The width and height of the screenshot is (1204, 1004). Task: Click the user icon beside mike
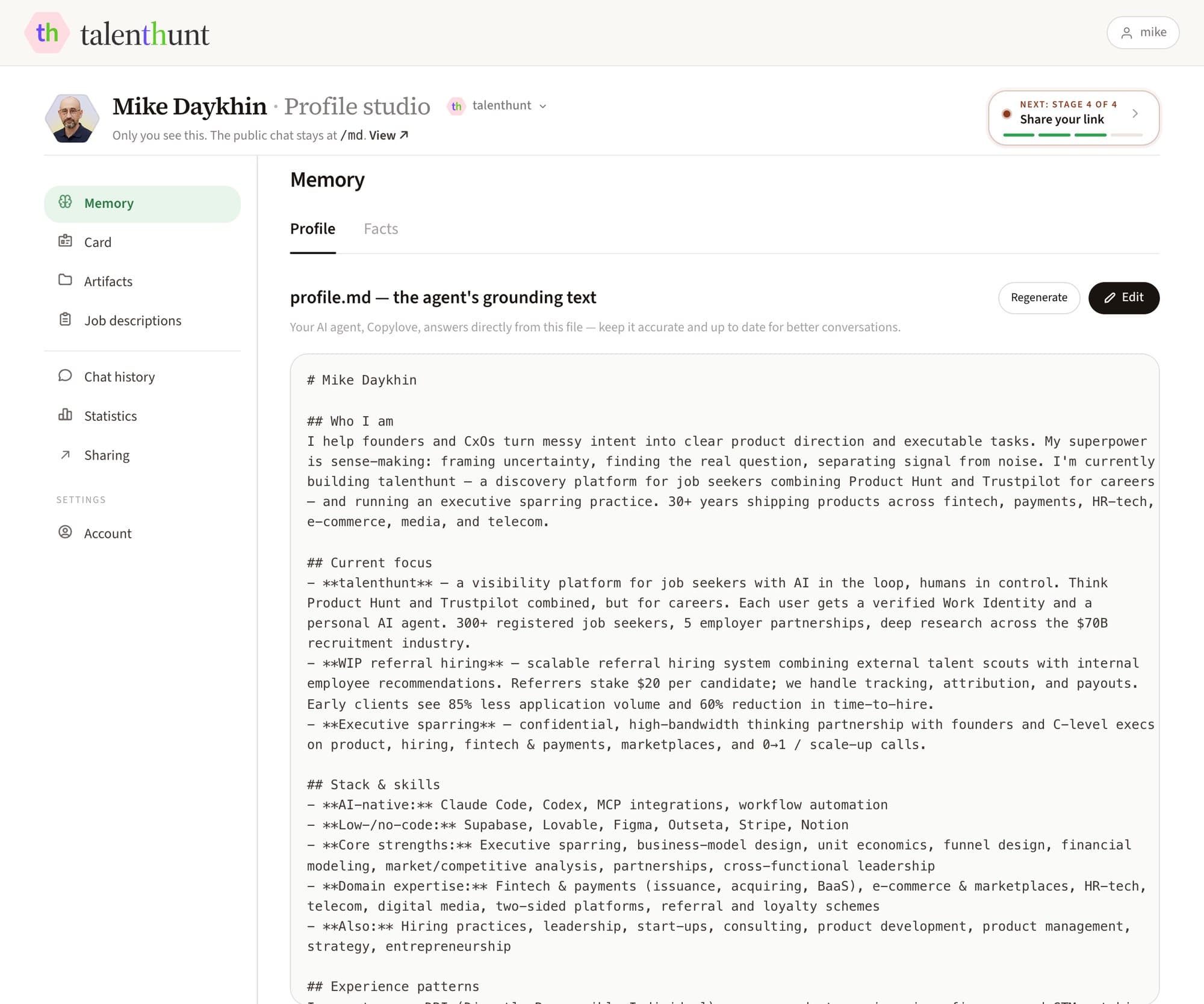tap(1126, 33)
